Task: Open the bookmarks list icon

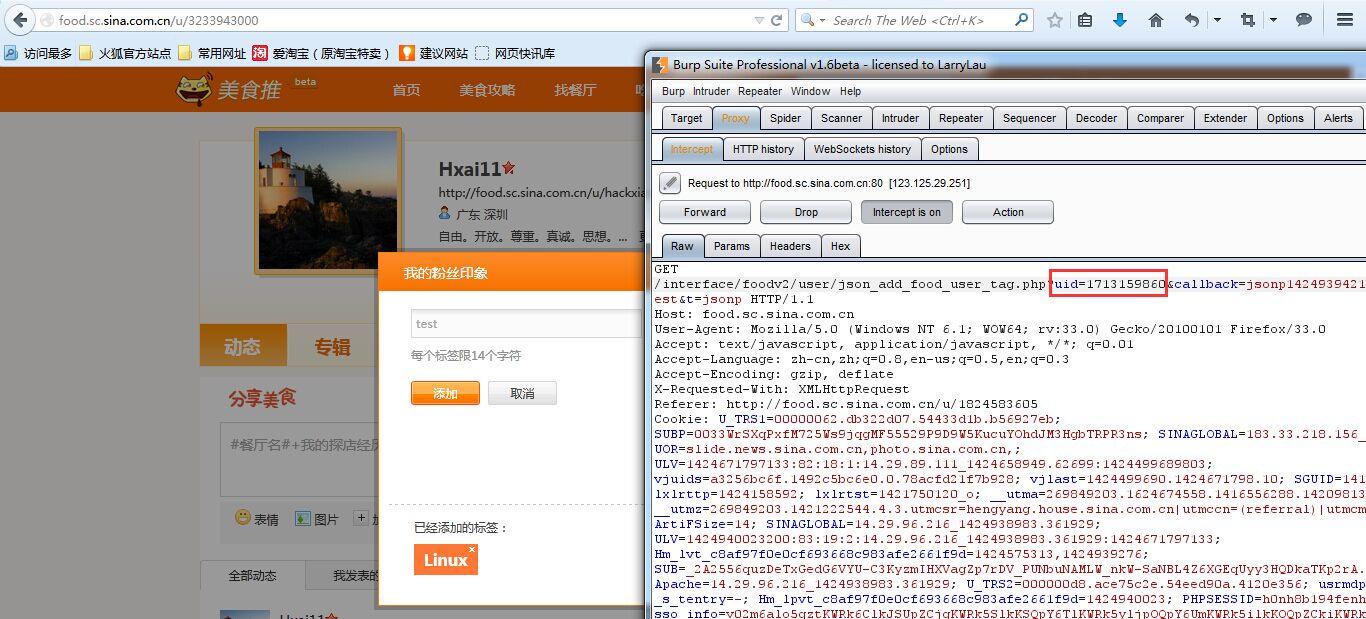Action: (1086, 20)
